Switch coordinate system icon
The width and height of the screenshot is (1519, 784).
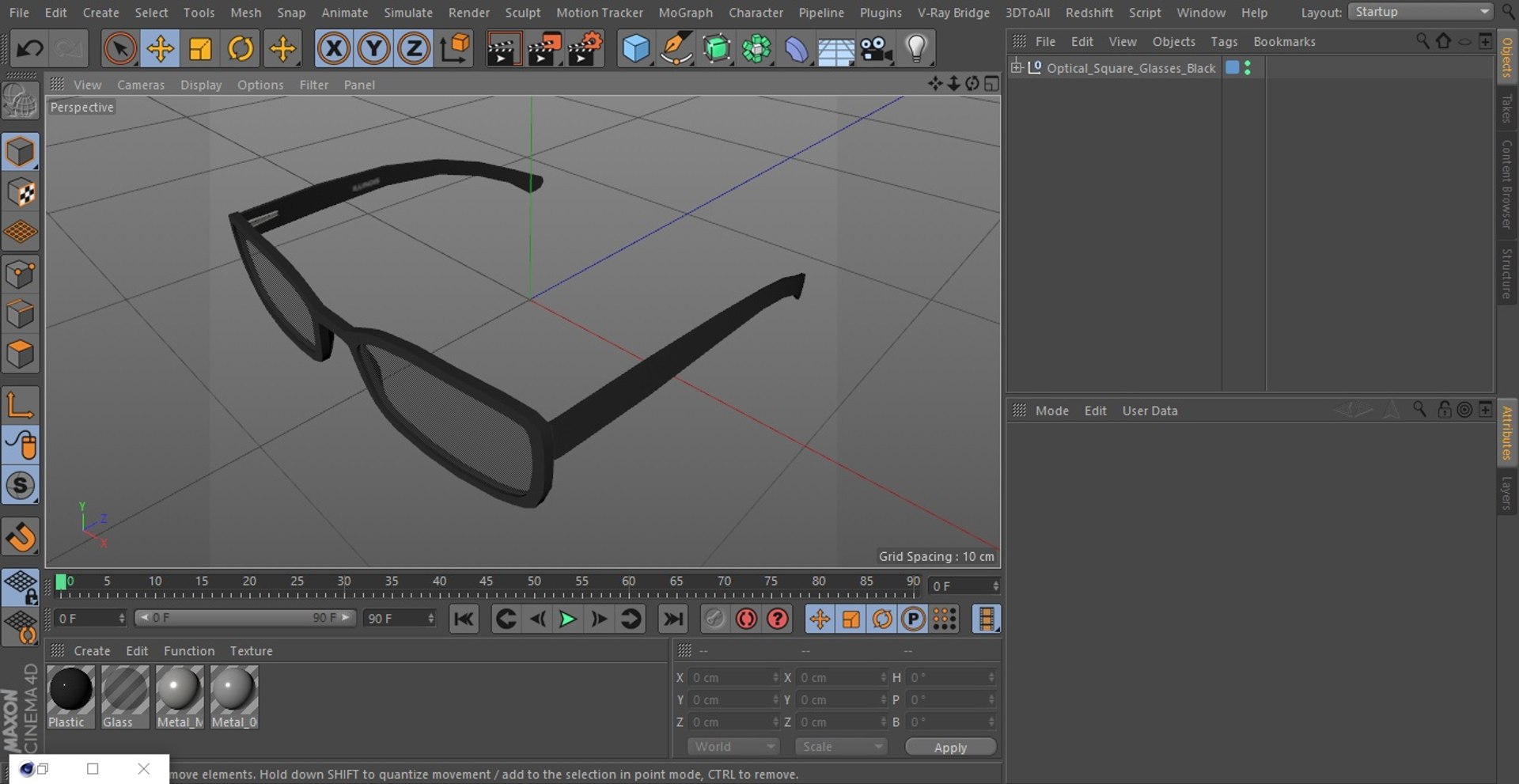point(455,49)
